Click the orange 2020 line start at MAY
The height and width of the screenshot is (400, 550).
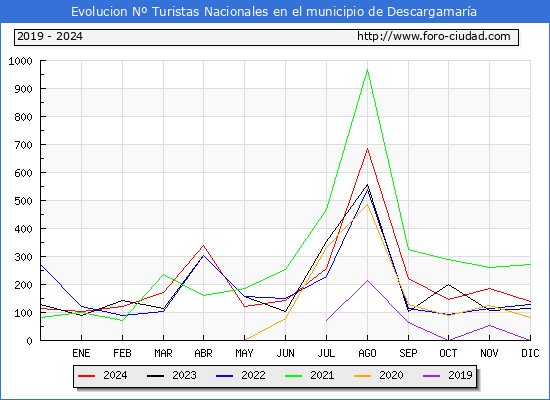245,340
